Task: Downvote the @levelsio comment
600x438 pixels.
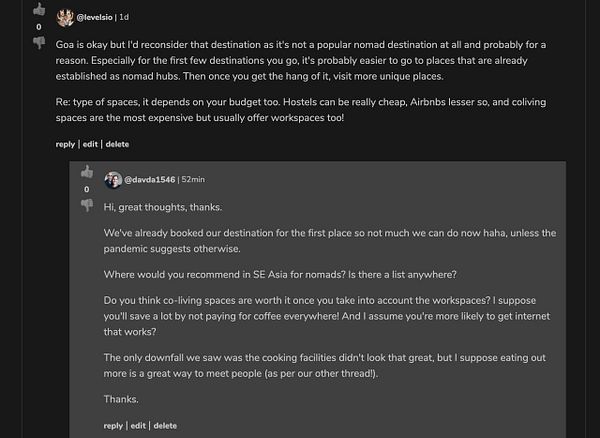Action: [39, 42]
